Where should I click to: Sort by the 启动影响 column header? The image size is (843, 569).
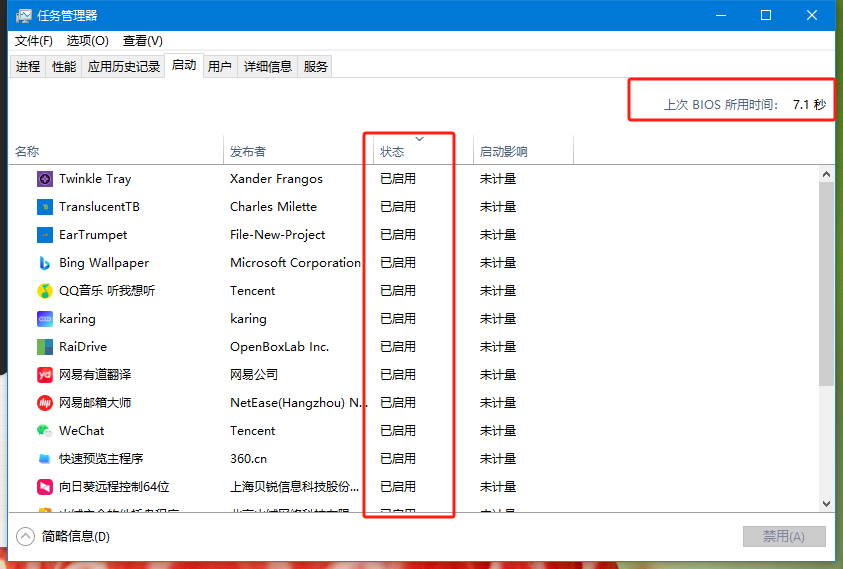523,150
